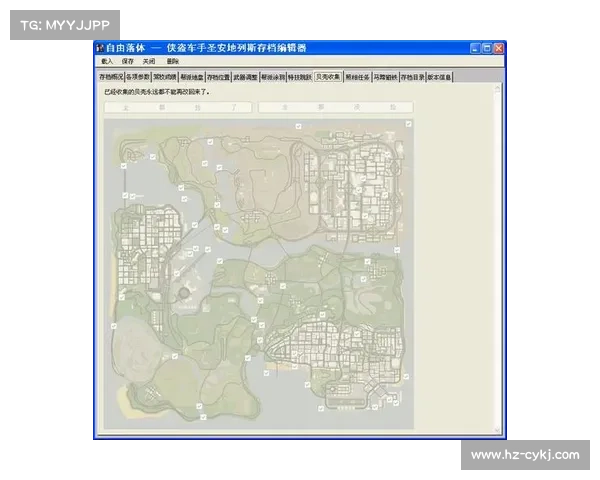Show the 特技跳跃 tab
Screen dimensions: 600x480
299,76
